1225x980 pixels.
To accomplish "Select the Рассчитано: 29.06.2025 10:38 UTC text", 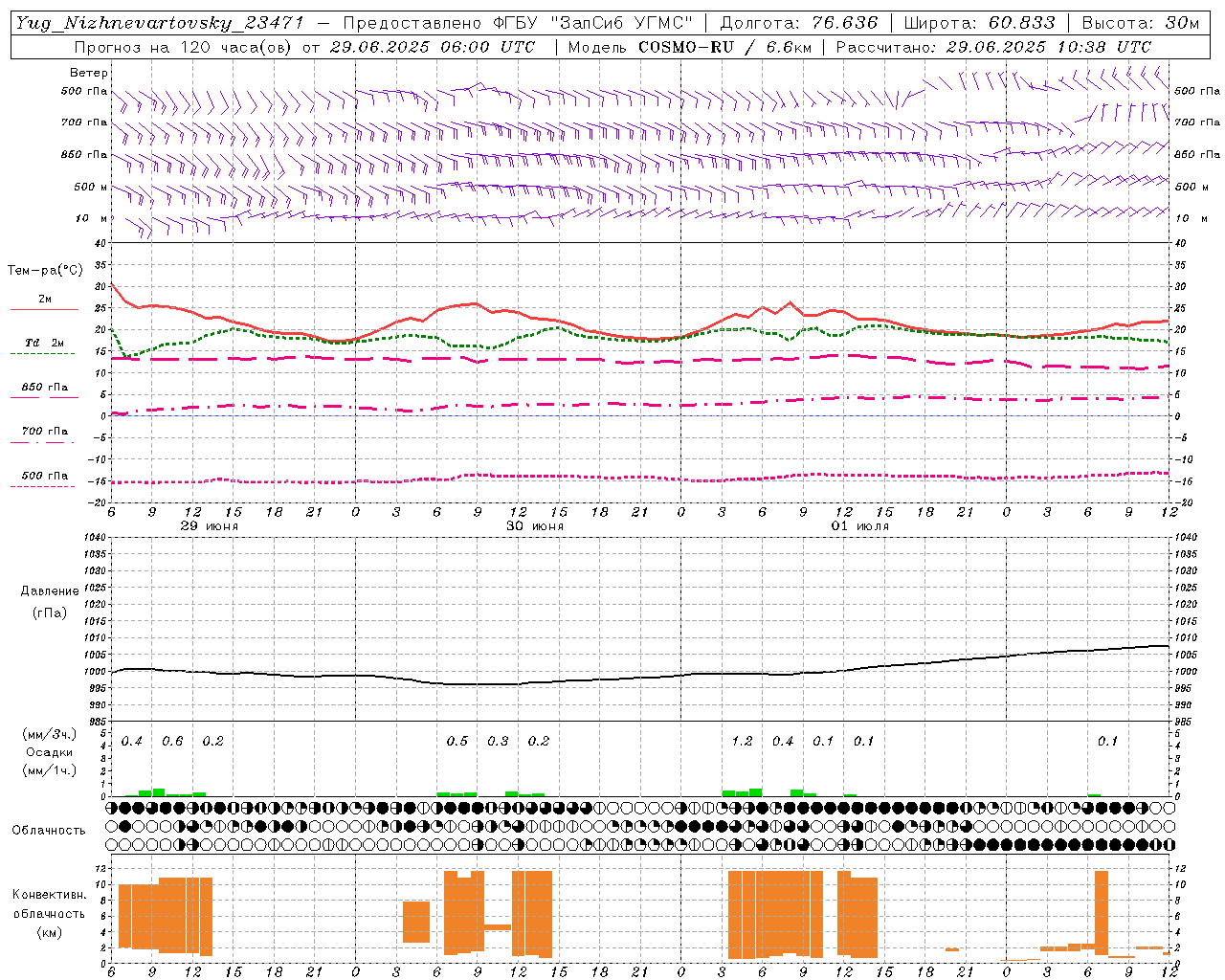I will coord(993,47).
